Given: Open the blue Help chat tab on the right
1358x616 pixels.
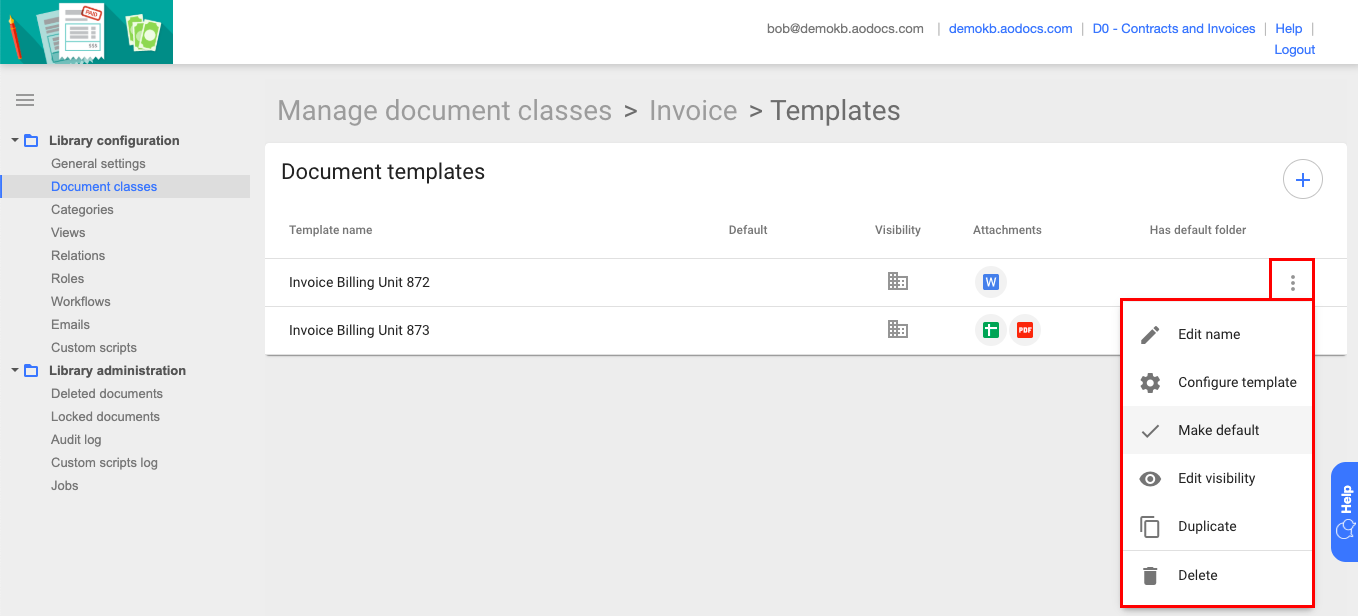Looking at the screenshot, I should (1344, 511).
